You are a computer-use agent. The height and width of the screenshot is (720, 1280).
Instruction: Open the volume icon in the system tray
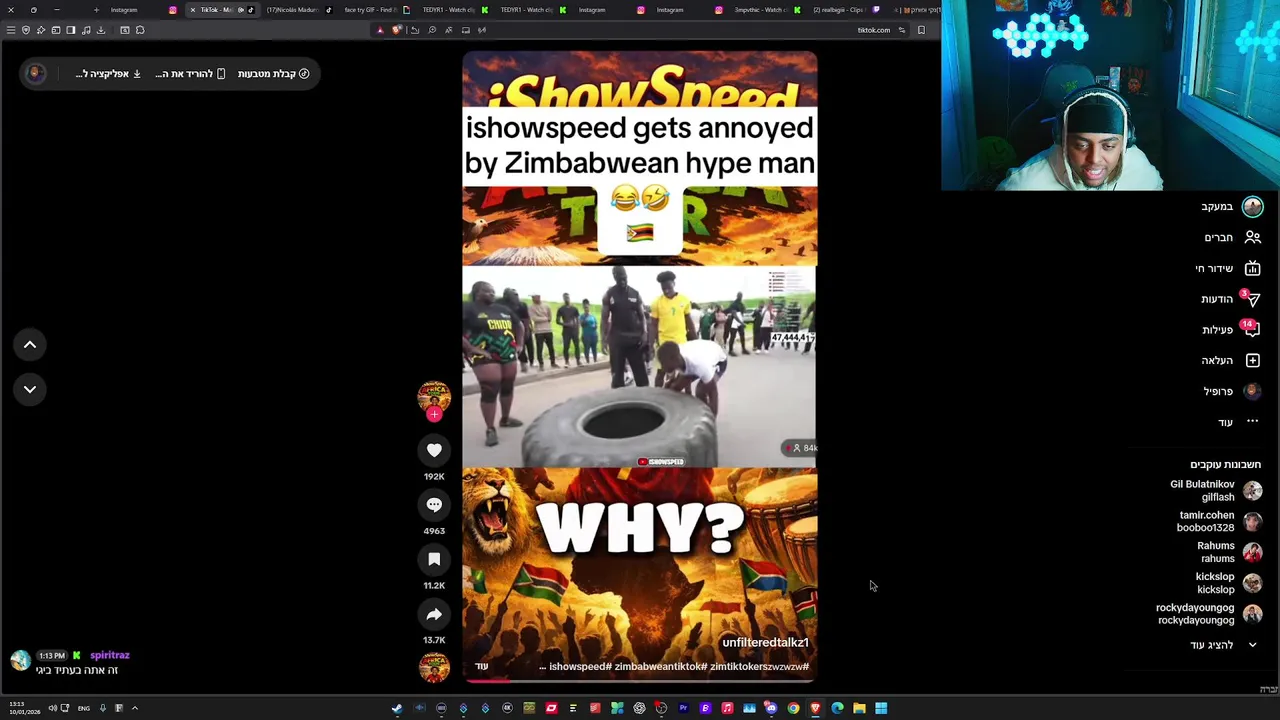click(52, 708)
